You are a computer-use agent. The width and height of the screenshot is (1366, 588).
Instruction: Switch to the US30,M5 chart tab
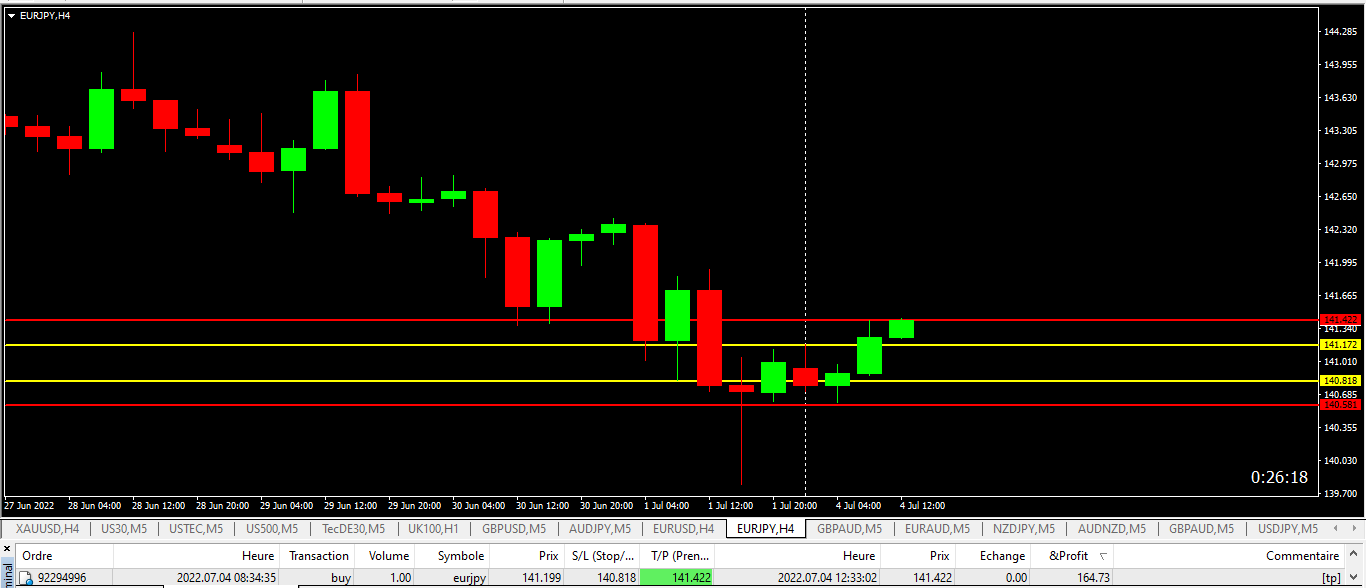[124, 528]
